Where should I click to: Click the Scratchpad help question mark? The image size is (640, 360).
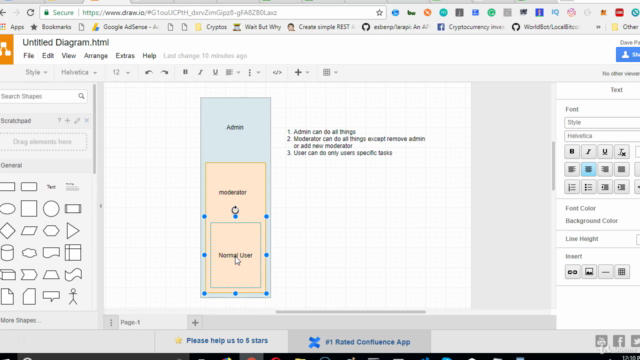pos(59,120)
